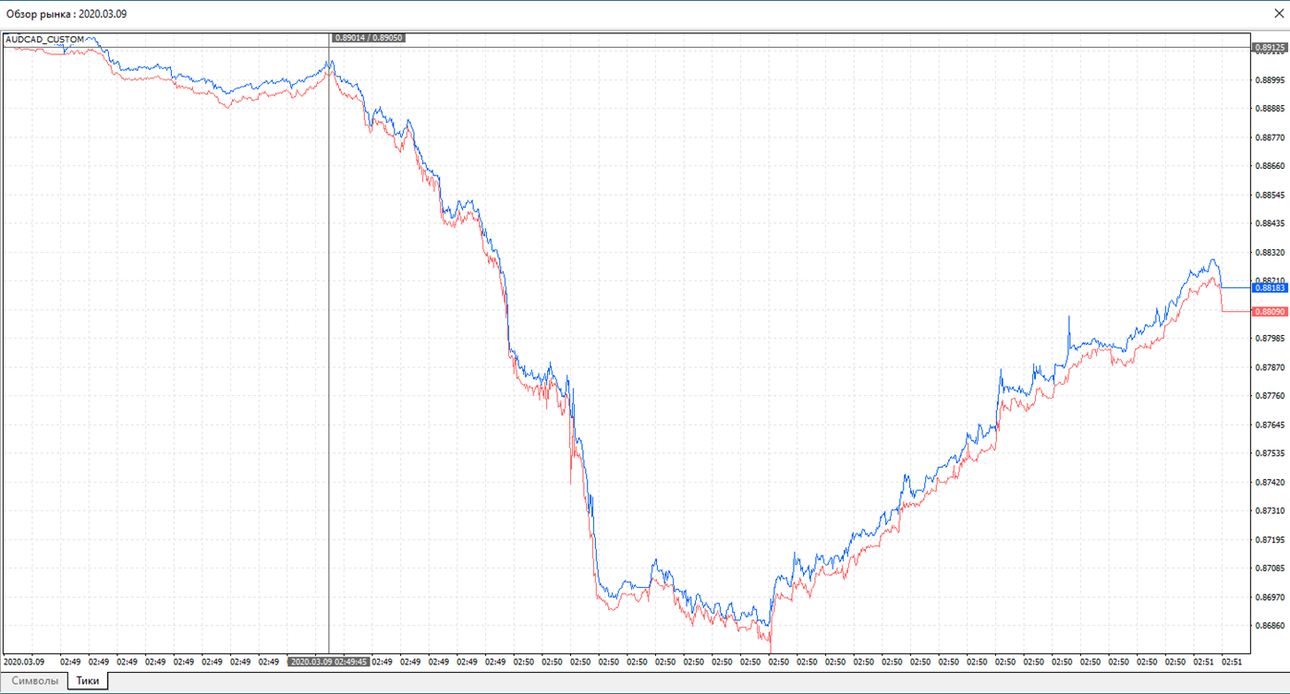Click the 0.88770 price axis label
Viewport: 1290px width, 694px height.
[x=1269, y=137]
